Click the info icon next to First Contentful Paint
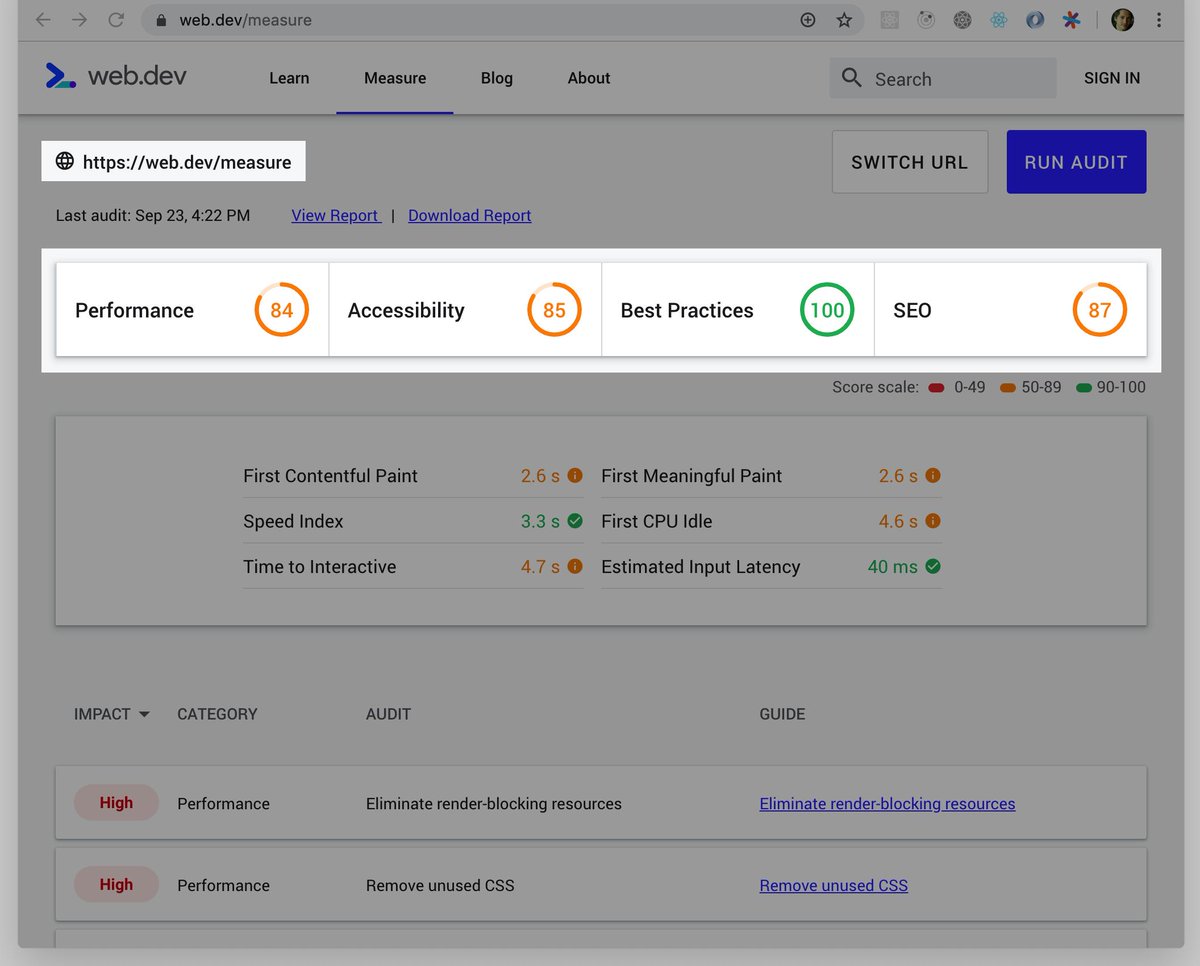Screen dimensions: 1200x966 click(575, 476)
